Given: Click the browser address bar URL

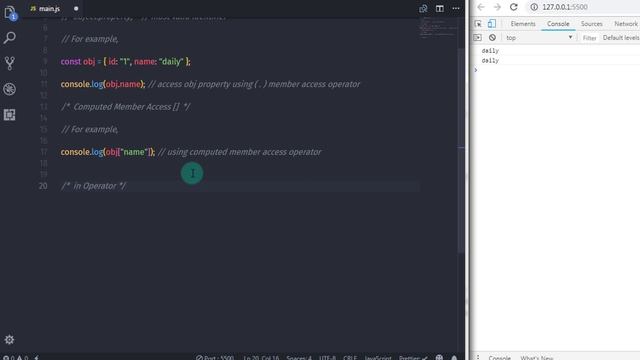Looking at the screenshot, I should 565,7.
